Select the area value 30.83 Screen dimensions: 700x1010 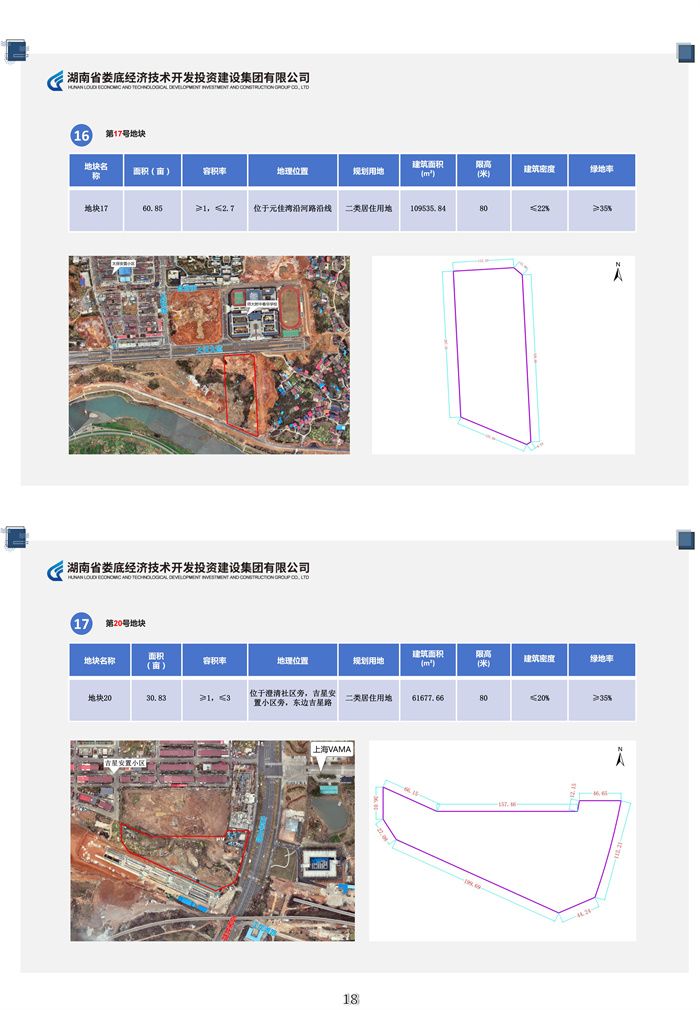point(156,698)
